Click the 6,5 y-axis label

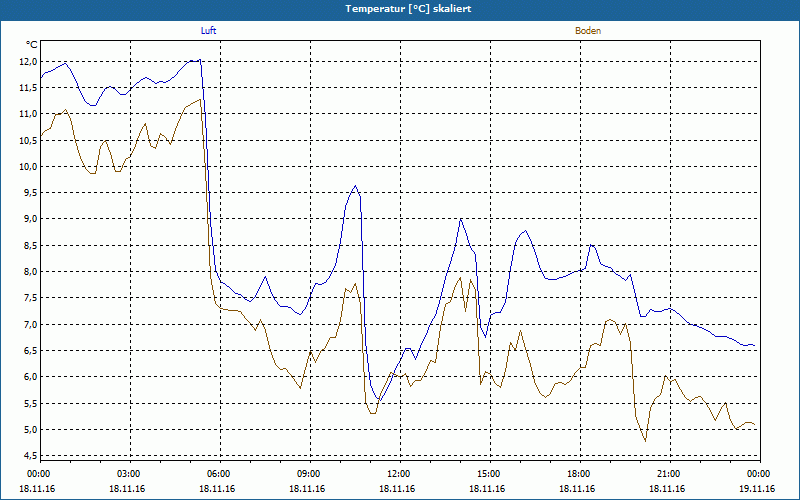[31, 351]
